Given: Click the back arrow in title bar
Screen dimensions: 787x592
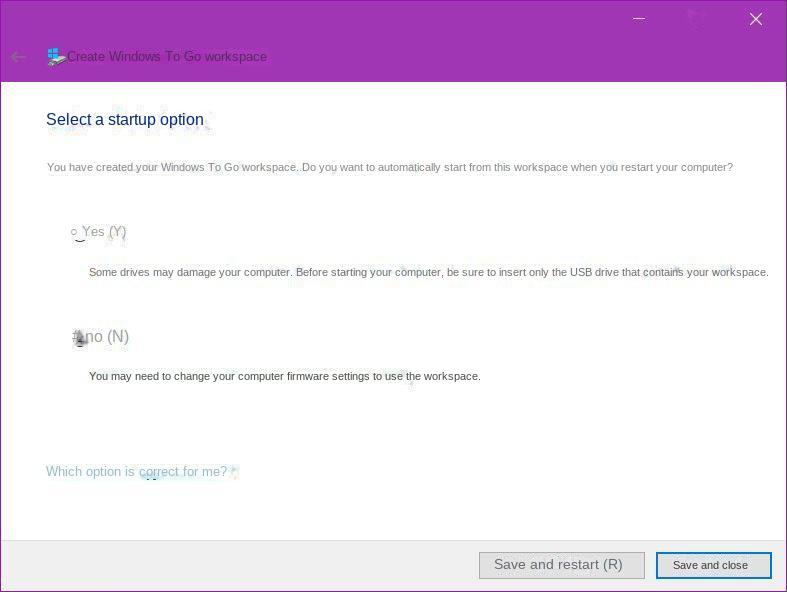Looking at the screenshot, I should [x=18, y=57].
